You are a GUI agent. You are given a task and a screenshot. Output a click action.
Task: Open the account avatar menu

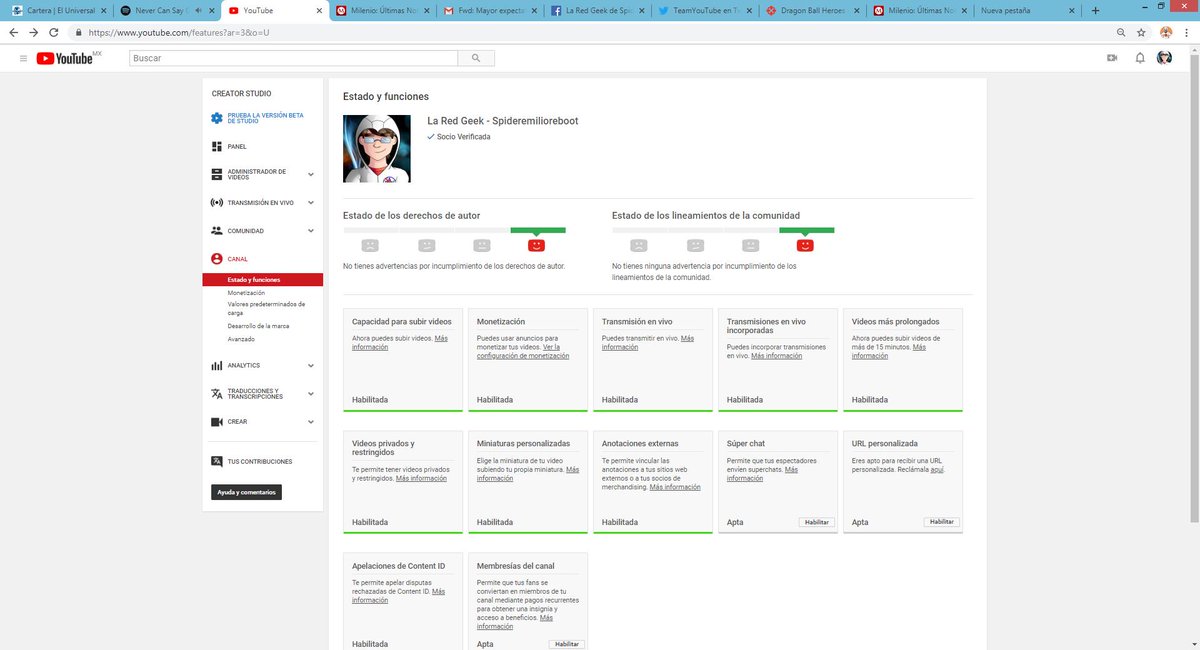(1164, 58)
